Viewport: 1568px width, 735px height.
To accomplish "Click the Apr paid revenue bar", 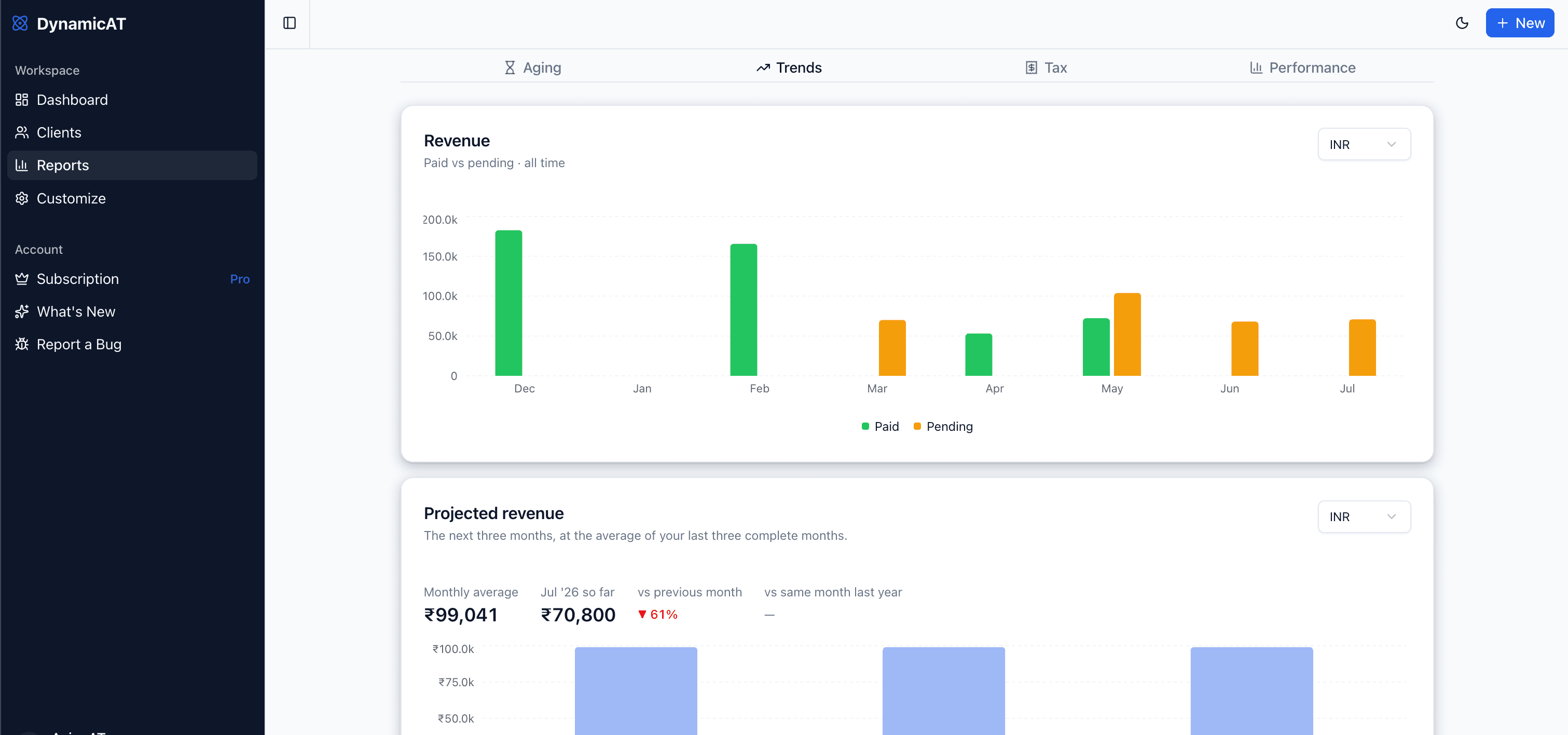I will pos(978,355).
